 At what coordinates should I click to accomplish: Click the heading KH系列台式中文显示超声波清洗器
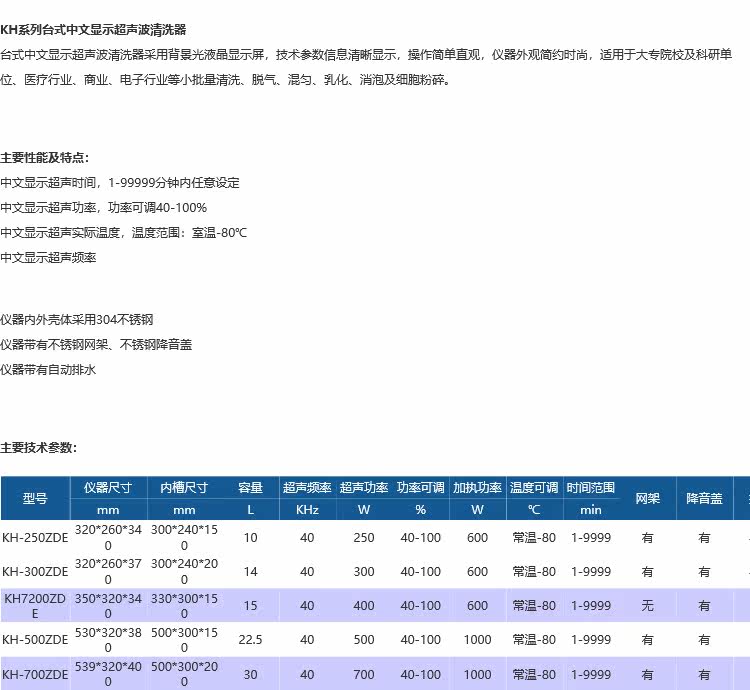93,30
